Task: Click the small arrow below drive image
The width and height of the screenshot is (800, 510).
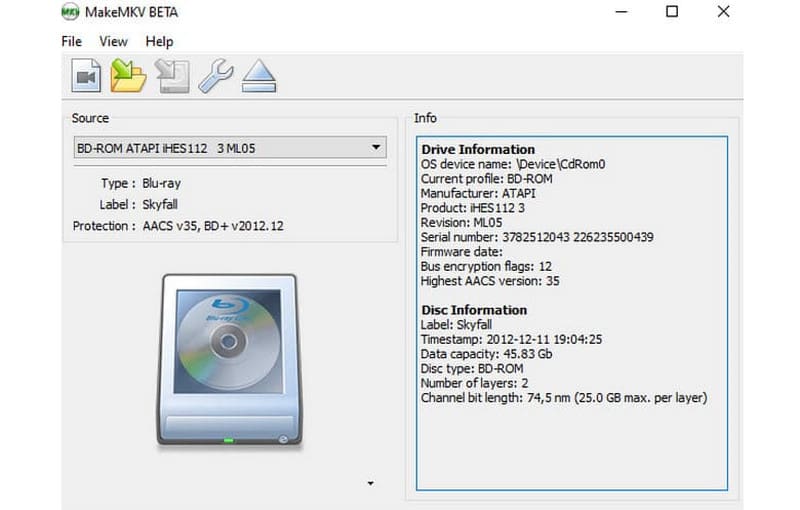Action: tap(370, 483)
